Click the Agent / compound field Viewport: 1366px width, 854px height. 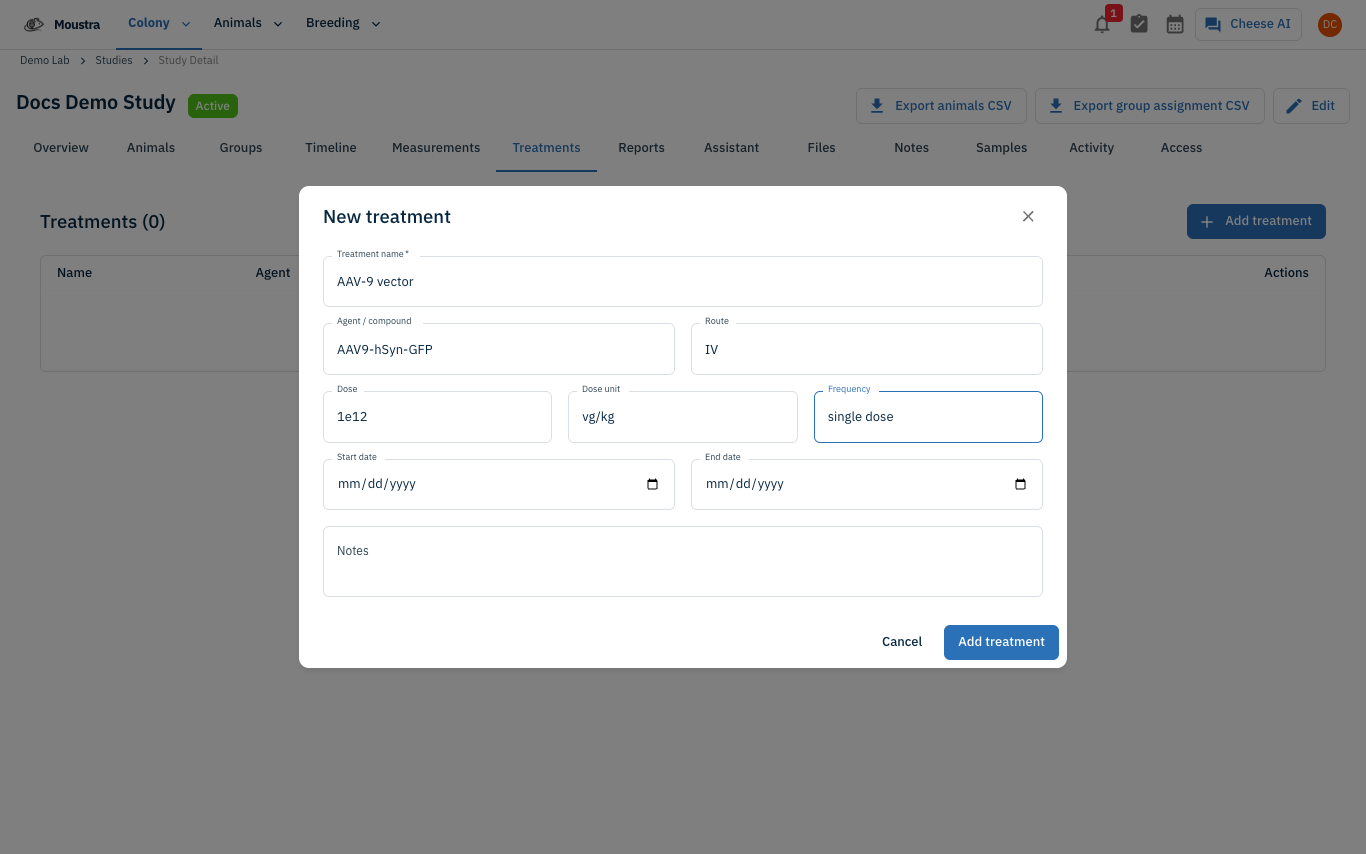click(499, 350)
